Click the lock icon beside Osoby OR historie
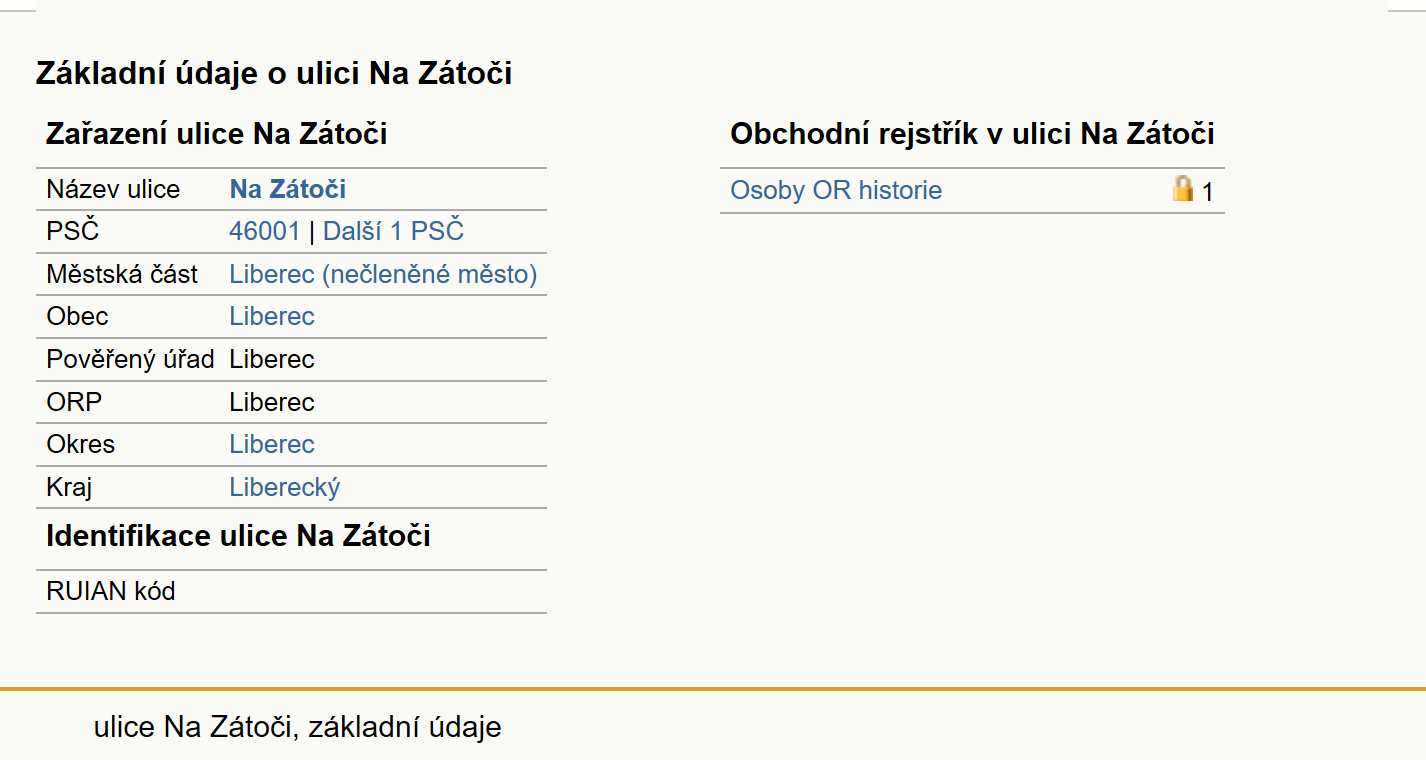This screenshot has width=1426, height=760. [x=1183, y=189]
